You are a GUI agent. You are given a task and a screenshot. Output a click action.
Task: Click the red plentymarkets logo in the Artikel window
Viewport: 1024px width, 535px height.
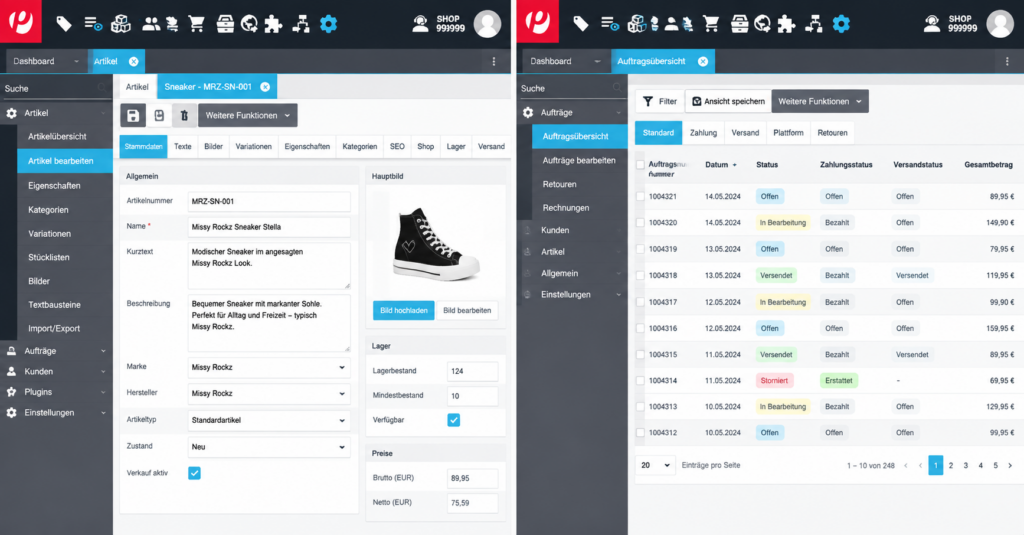pos(20,21)
